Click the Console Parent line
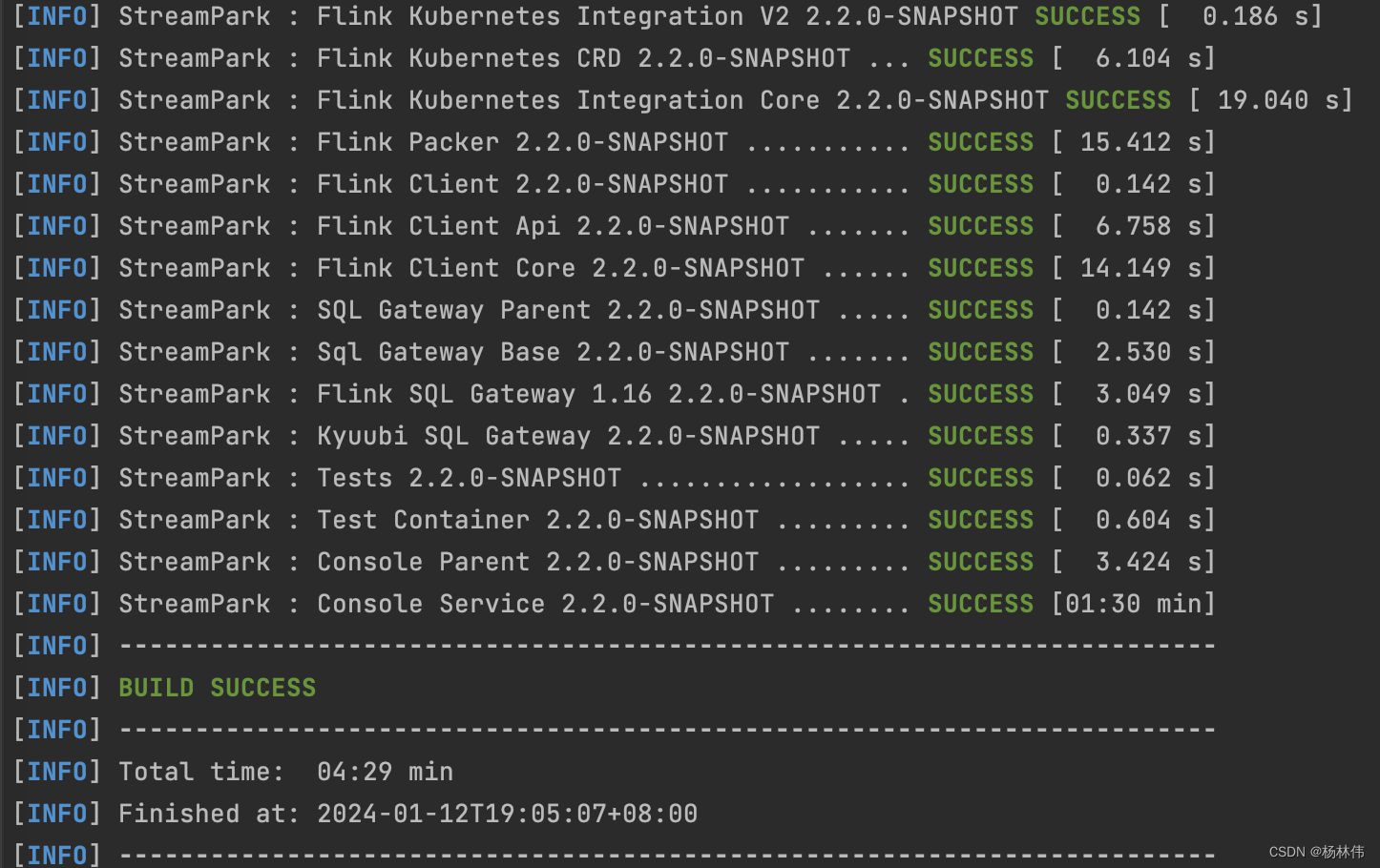The width and height of the screenshot is (1380, 868). click(x=615, y=562)
